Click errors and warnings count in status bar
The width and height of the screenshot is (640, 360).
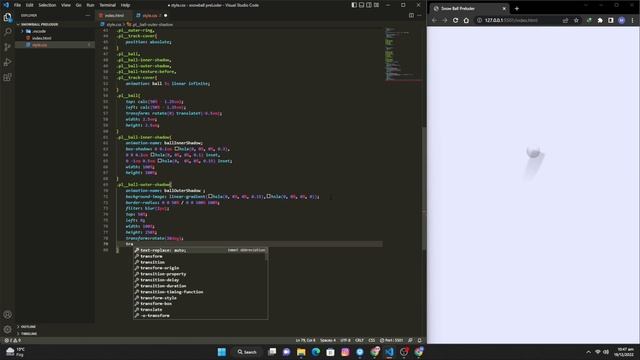pyautogui.click(x=12, y=340)
